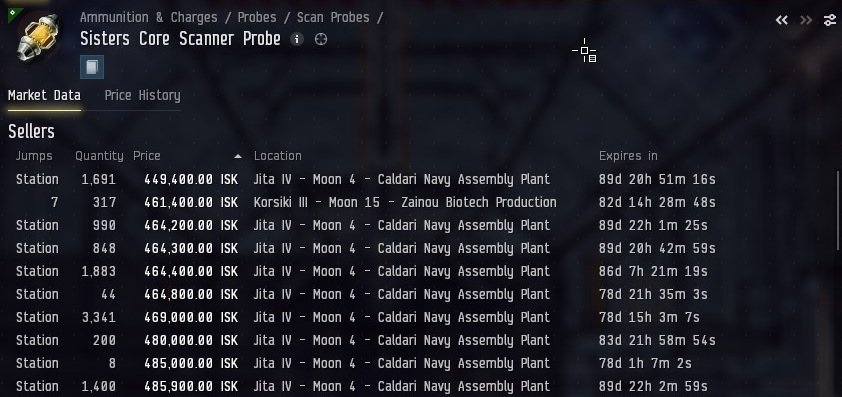
Task: Sort sellers by the Jumps column
Action: pos(34,156)
